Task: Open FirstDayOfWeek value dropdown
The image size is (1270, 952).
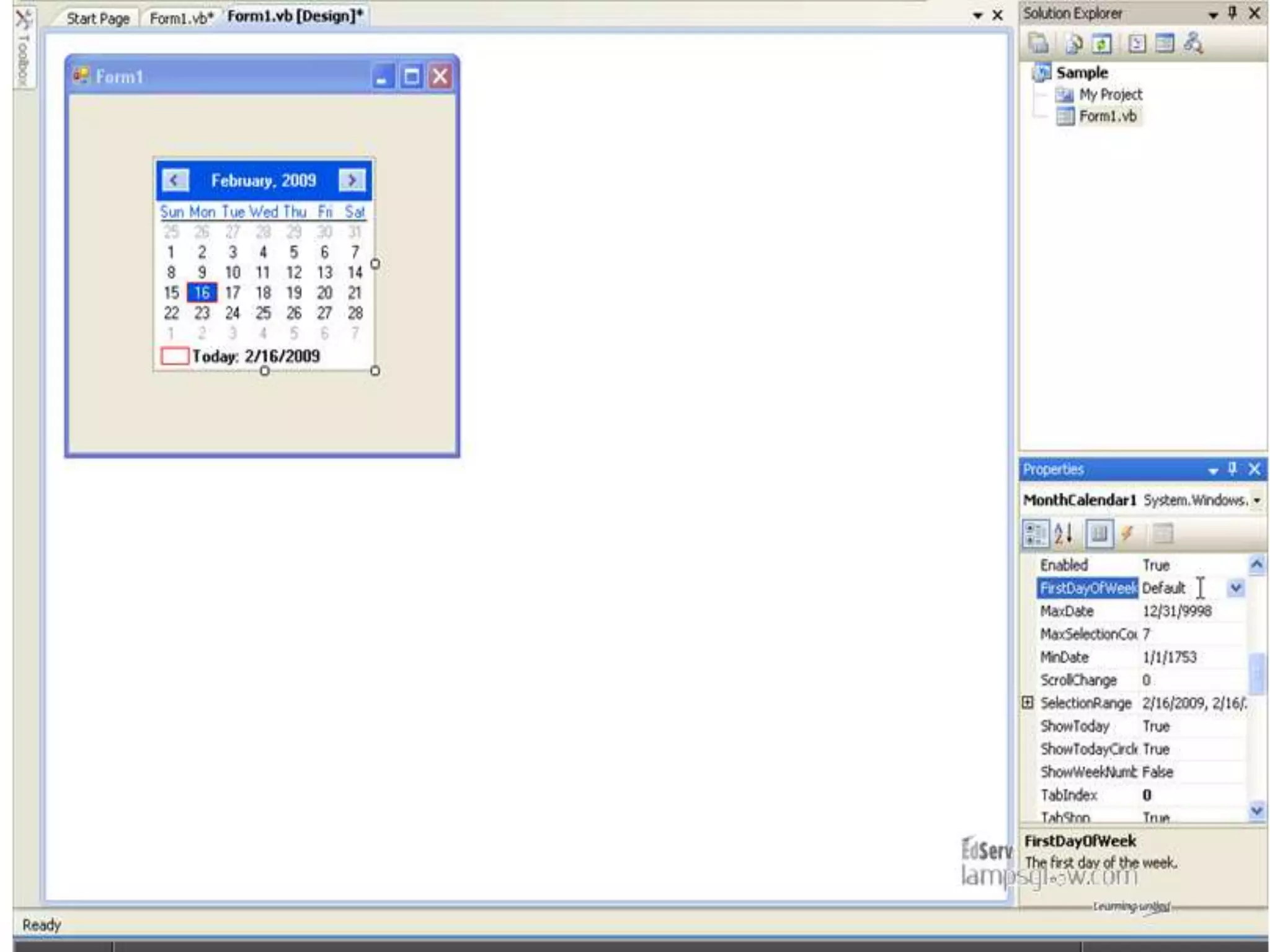Action: tap(1236, 588)
